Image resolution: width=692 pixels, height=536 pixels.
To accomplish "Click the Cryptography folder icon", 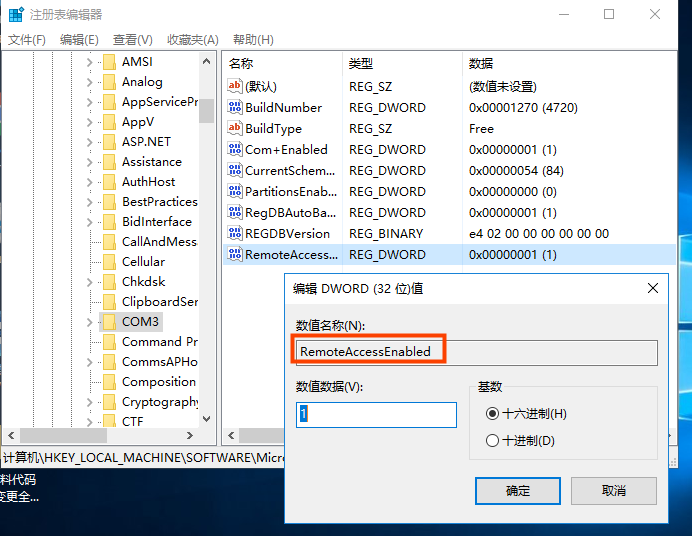I will point(109,402).
